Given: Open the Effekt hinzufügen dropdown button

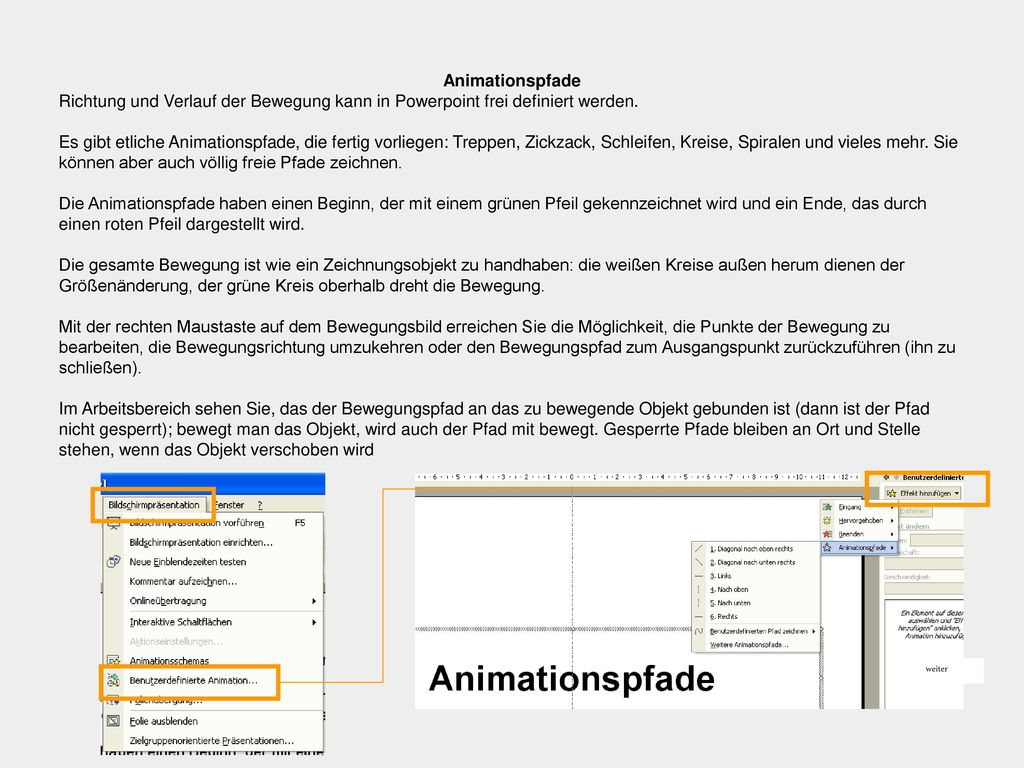Looking at the screenshot, I should point(923,493).
